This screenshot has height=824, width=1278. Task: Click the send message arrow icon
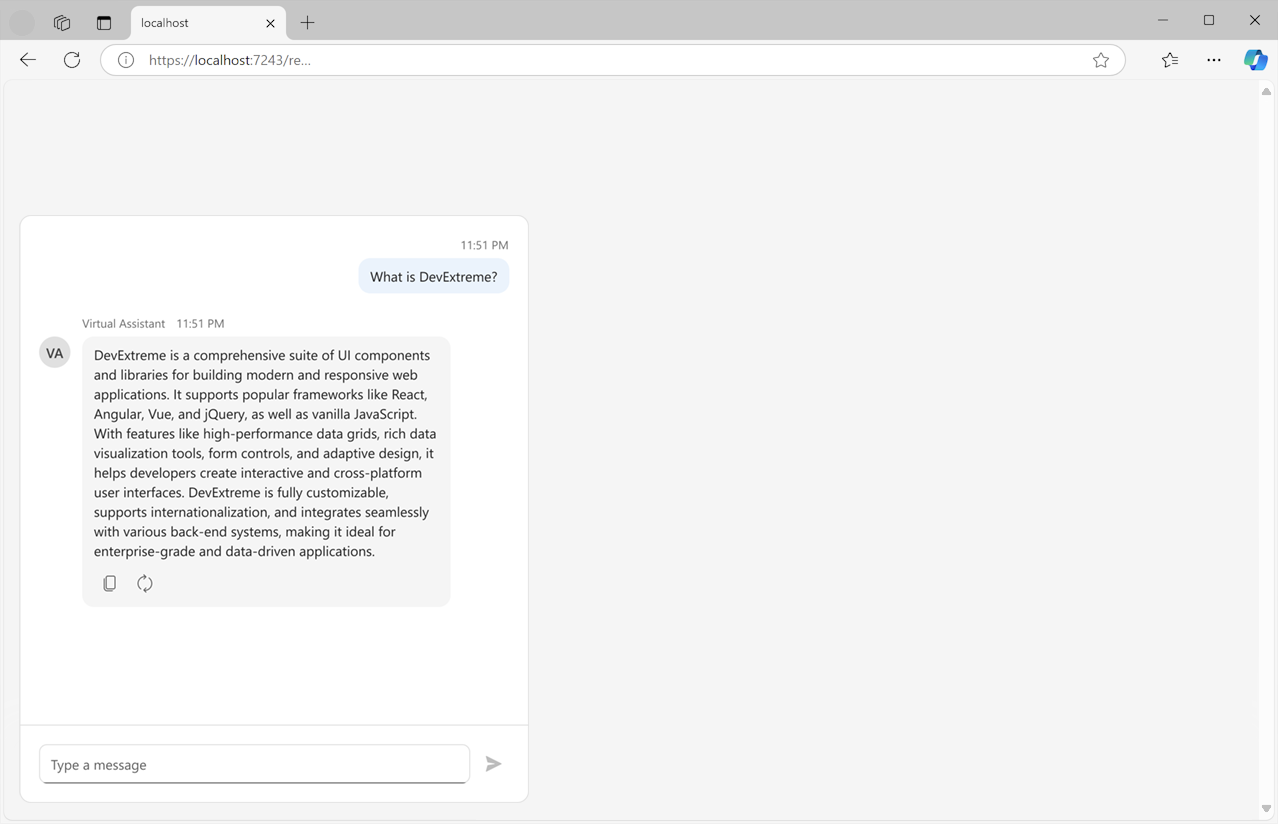point(493,763)
